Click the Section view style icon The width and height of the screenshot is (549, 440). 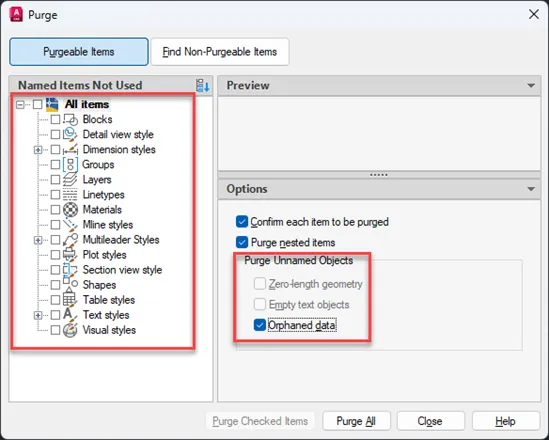click(x=70, y=270)
